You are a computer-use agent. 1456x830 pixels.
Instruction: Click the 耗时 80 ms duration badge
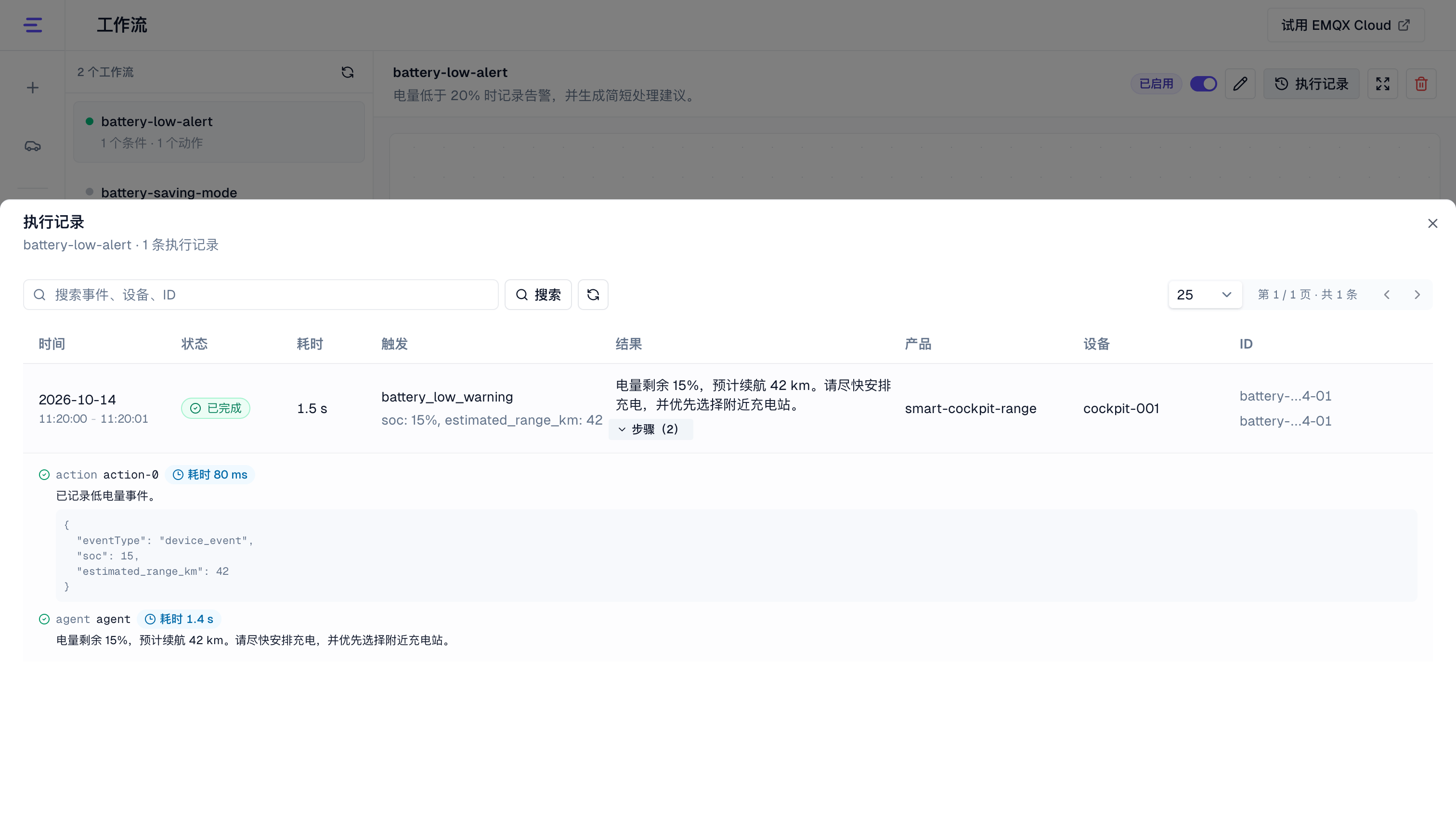coord(210,475)
